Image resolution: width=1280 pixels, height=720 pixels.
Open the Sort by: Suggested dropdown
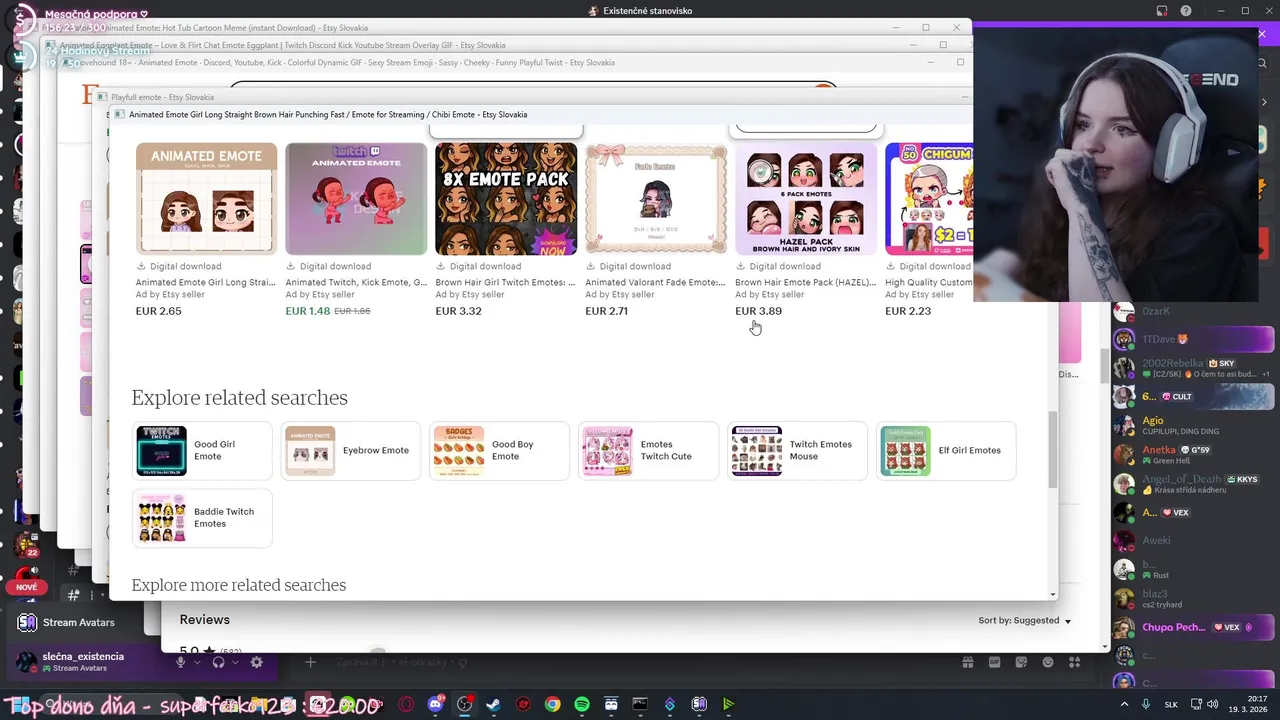[x=1025, y=621]
